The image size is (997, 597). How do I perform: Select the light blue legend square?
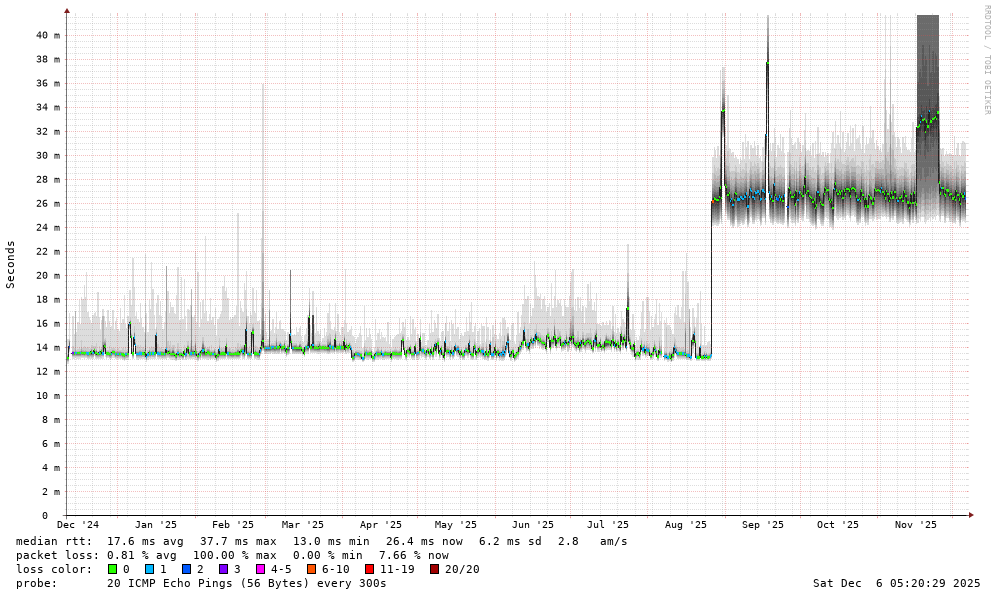click(x=149, y=569)
